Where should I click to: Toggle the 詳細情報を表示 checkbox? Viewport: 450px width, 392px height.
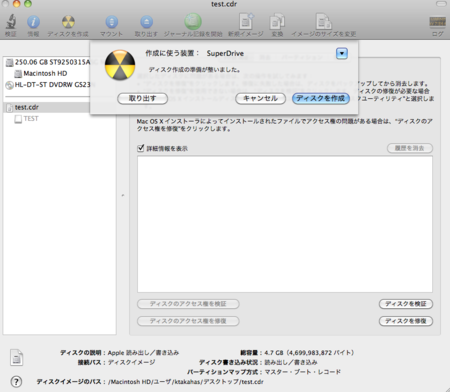click(141, 148)
